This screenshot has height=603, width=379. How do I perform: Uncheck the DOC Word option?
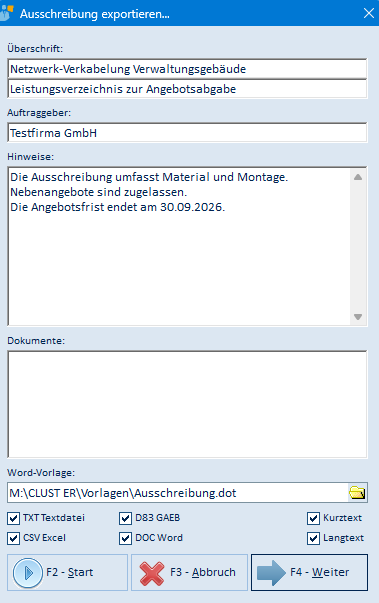[x=125, y=538]
